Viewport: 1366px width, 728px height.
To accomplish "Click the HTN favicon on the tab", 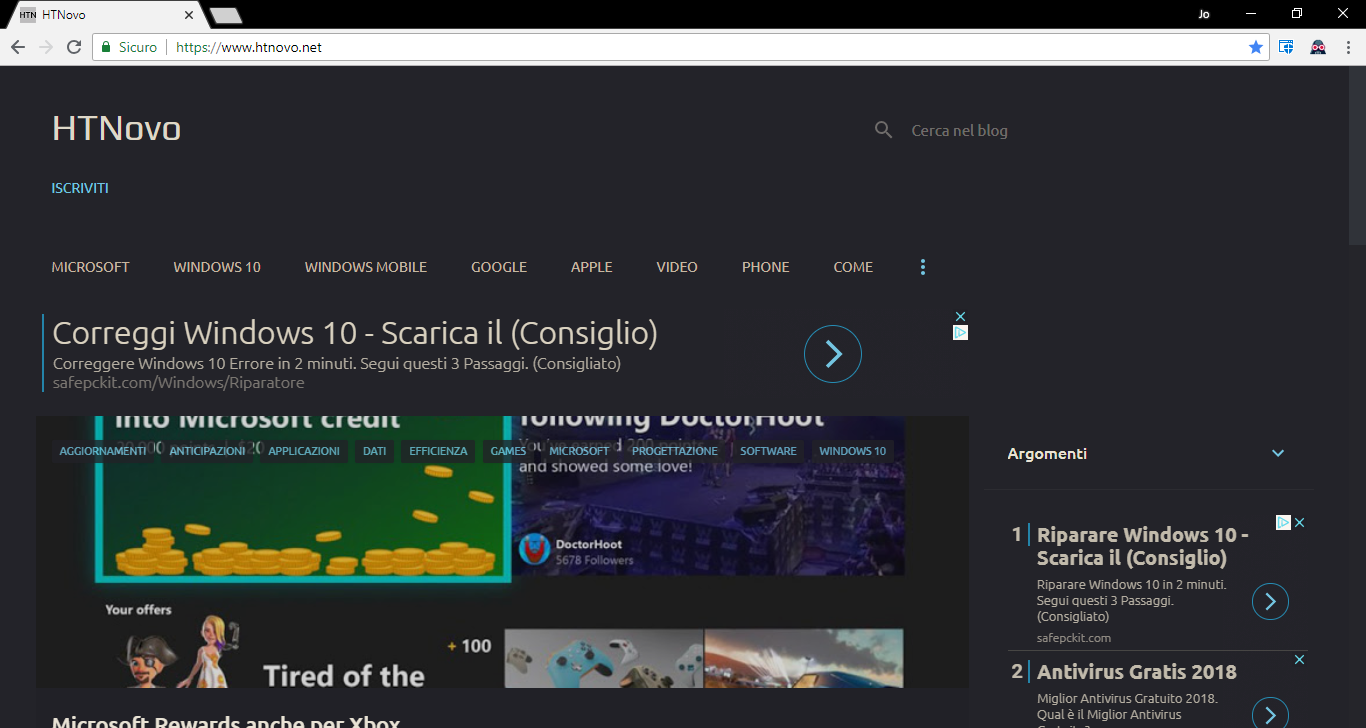I will coord(28,15).
